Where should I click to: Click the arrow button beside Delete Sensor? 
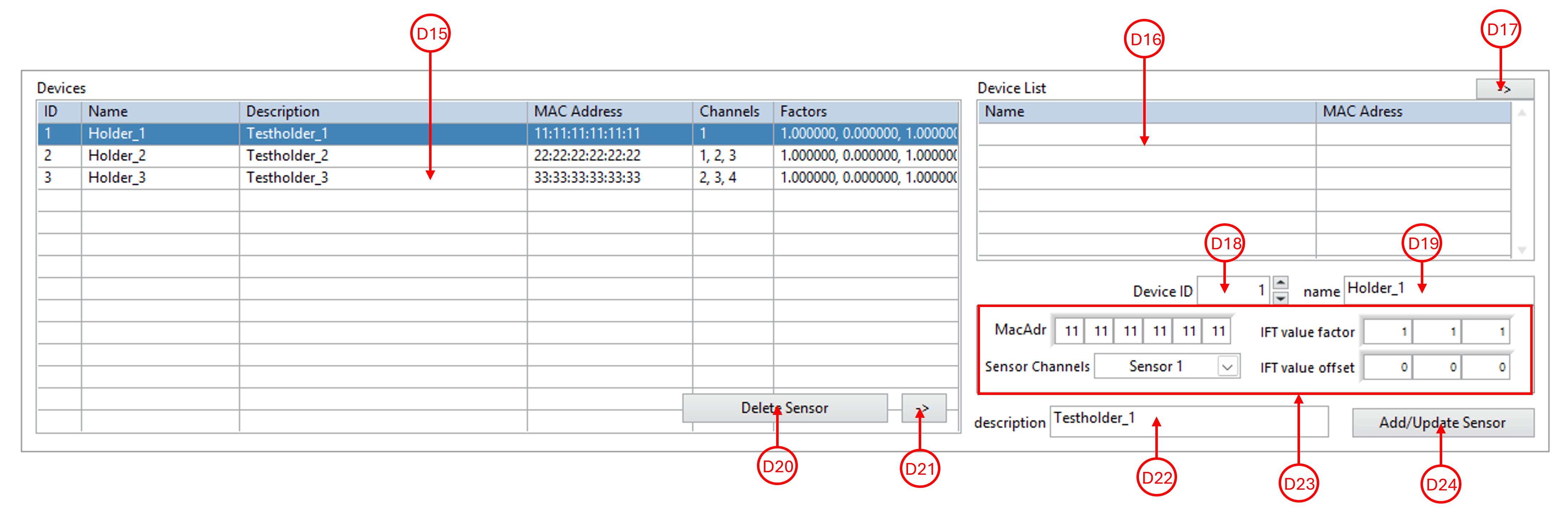923,408
